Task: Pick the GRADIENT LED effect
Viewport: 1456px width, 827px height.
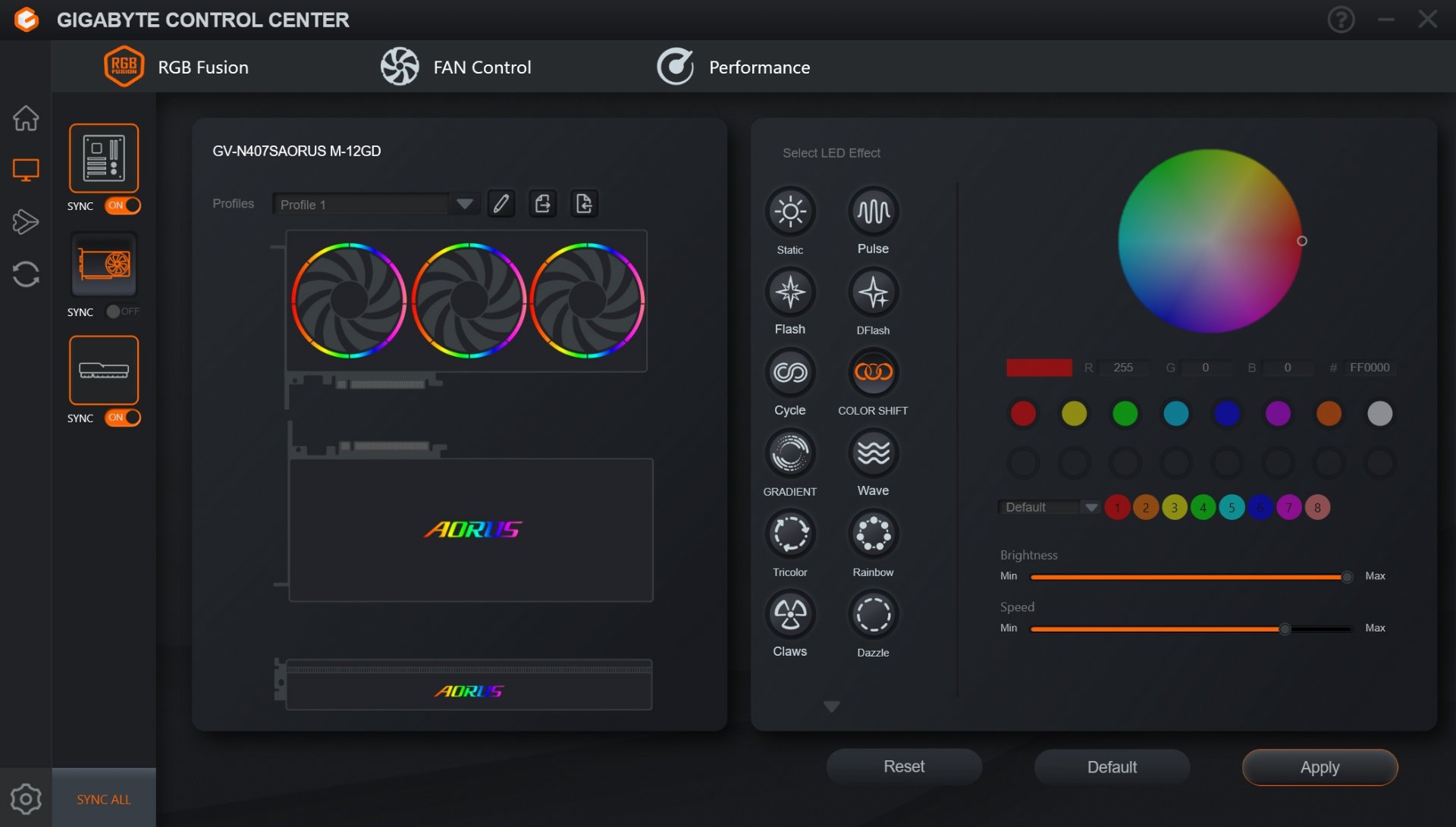Action: point(790,453)
